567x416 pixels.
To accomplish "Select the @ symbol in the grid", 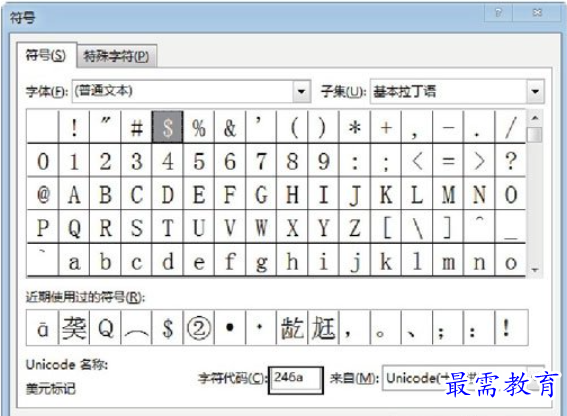I will click(43, 194).
